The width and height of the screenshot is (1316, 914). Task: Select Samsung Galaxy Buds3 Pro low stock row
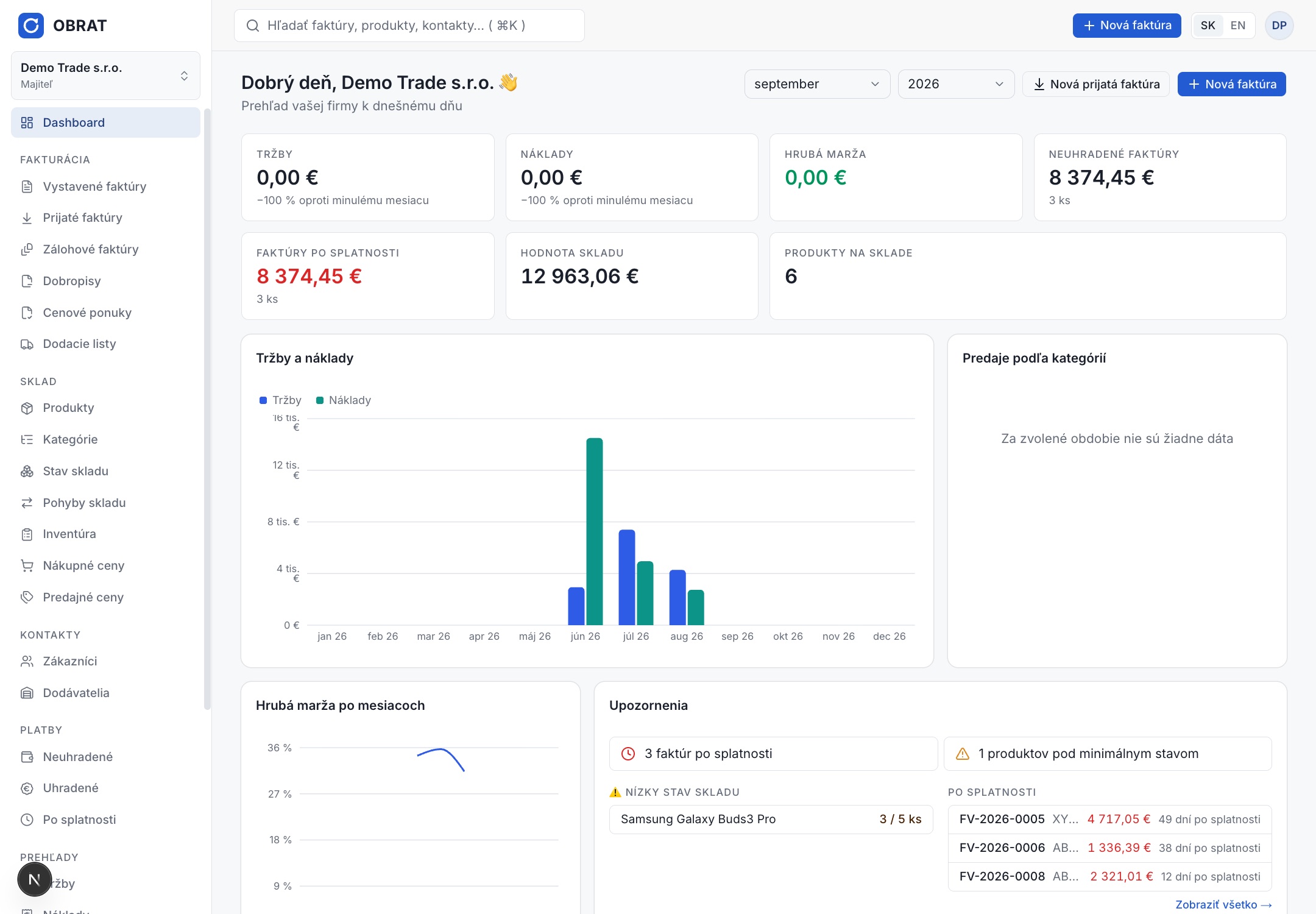point(771,820)
